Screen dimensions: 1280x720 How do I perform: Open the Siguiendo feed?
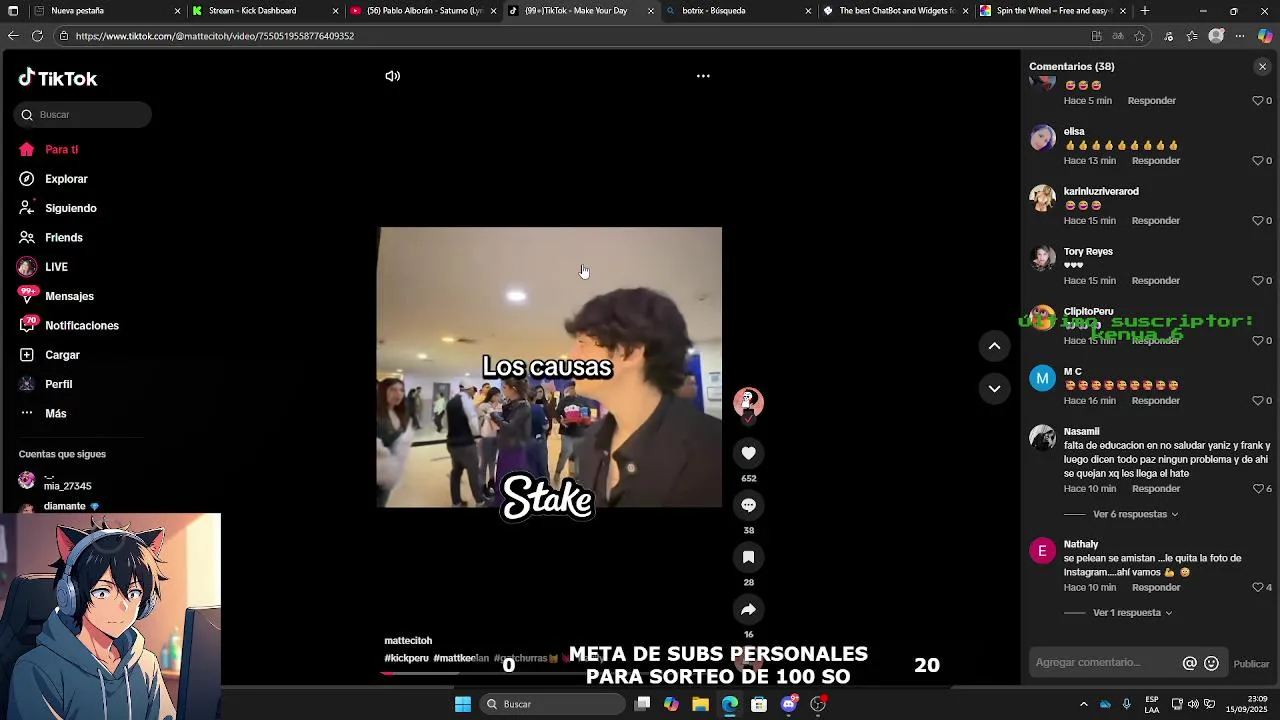coord(70,208)
